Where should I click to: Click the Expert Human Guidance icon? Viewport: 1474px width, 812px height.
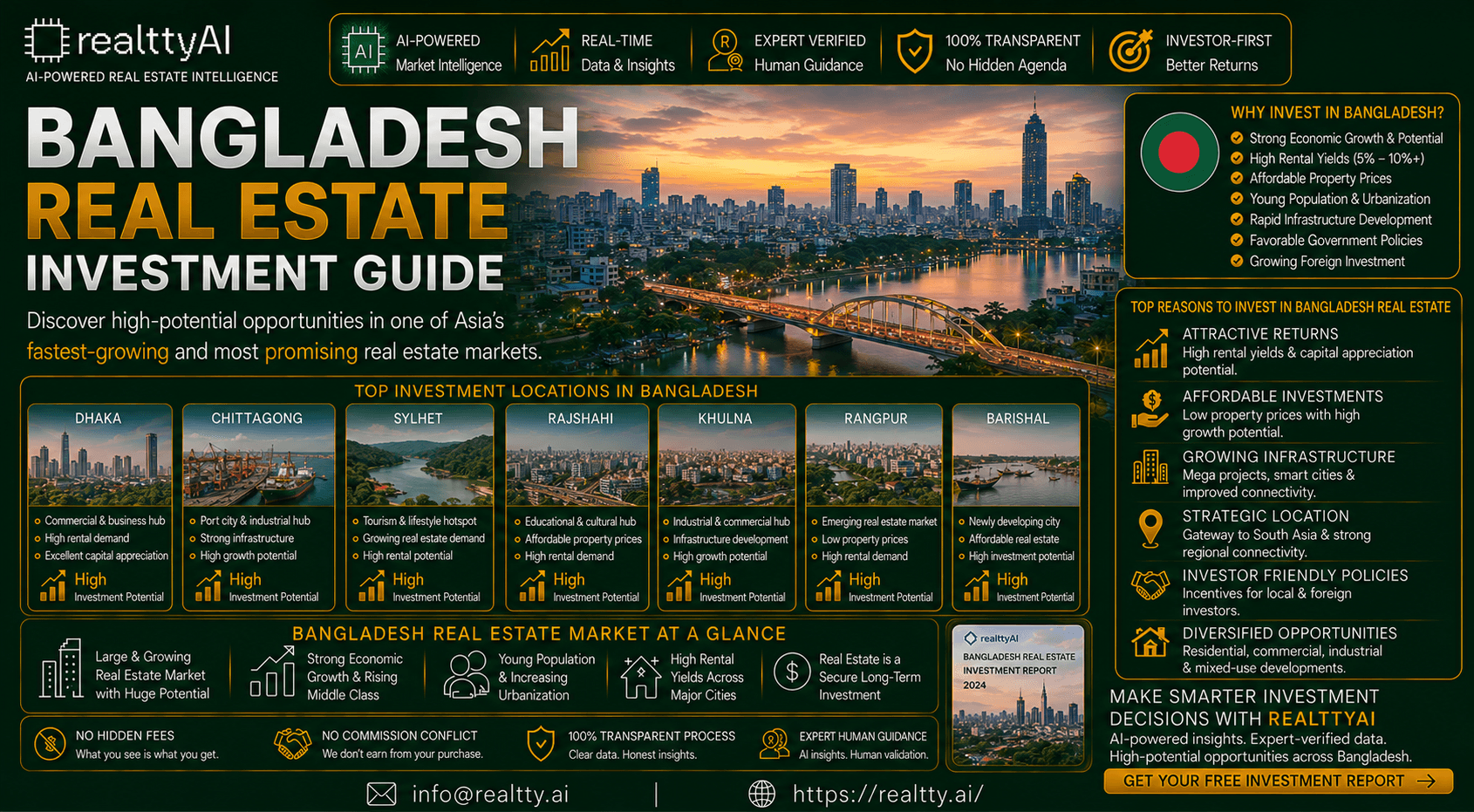click(775, 744)
